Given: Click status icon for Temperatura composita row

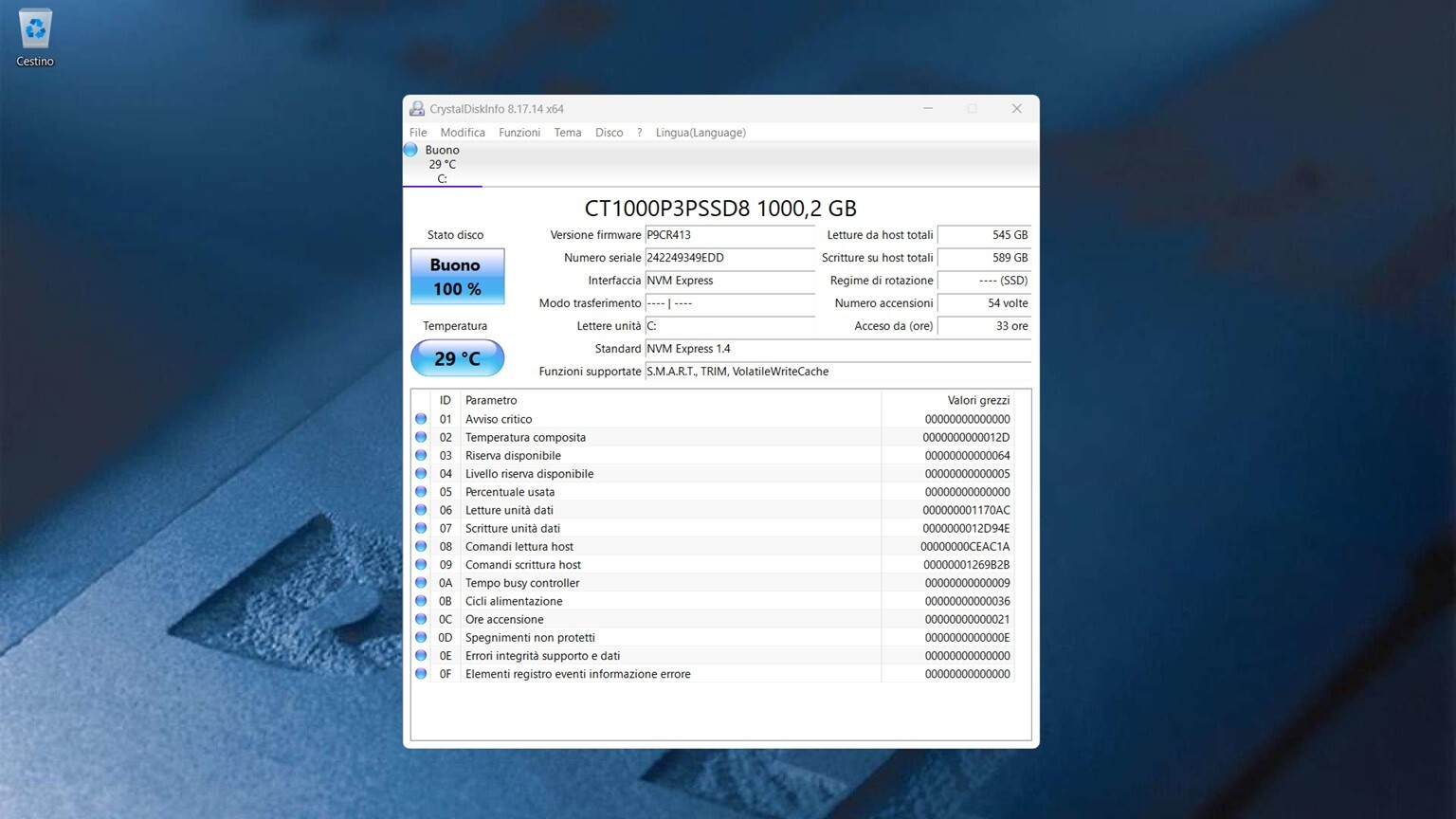Looking at the screenshot, I should 421,437.
